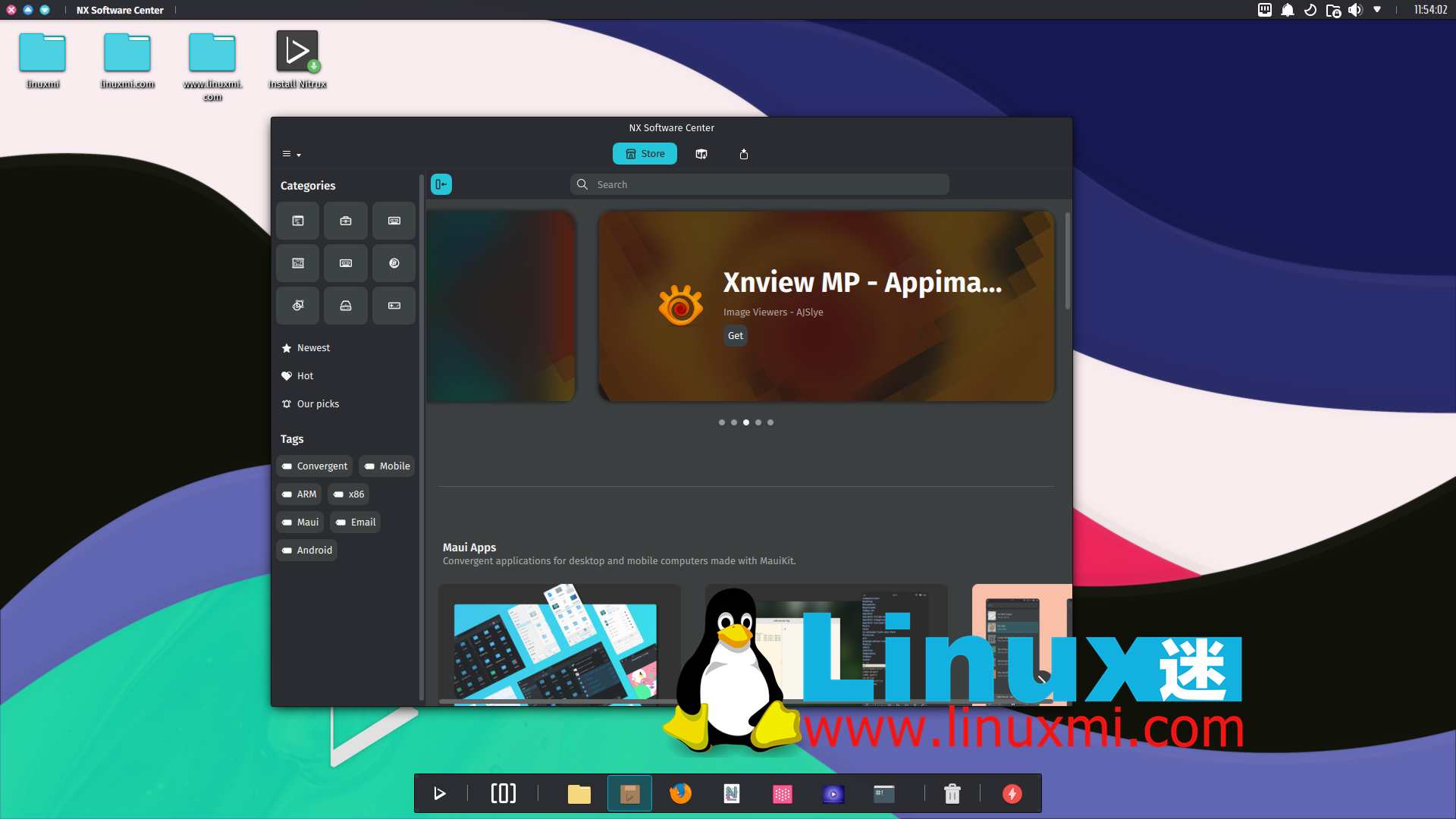The height and width of the screenshot is (819, 1456).
Task: Select the terminal-window category icon
Action: (298, 221)
